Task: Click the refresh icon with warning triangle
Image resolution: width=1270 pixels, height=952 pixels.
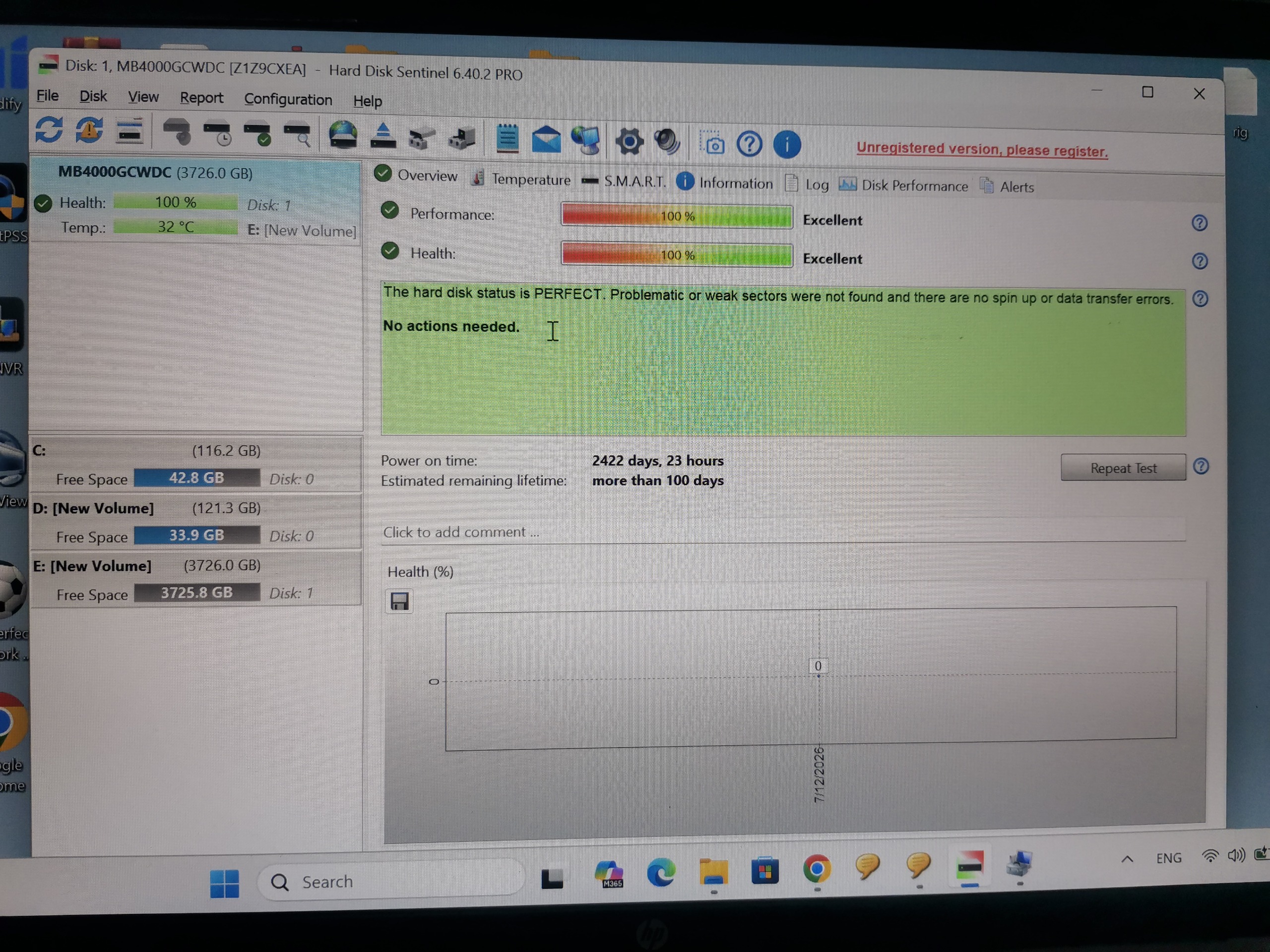Action: pos(89,130)
